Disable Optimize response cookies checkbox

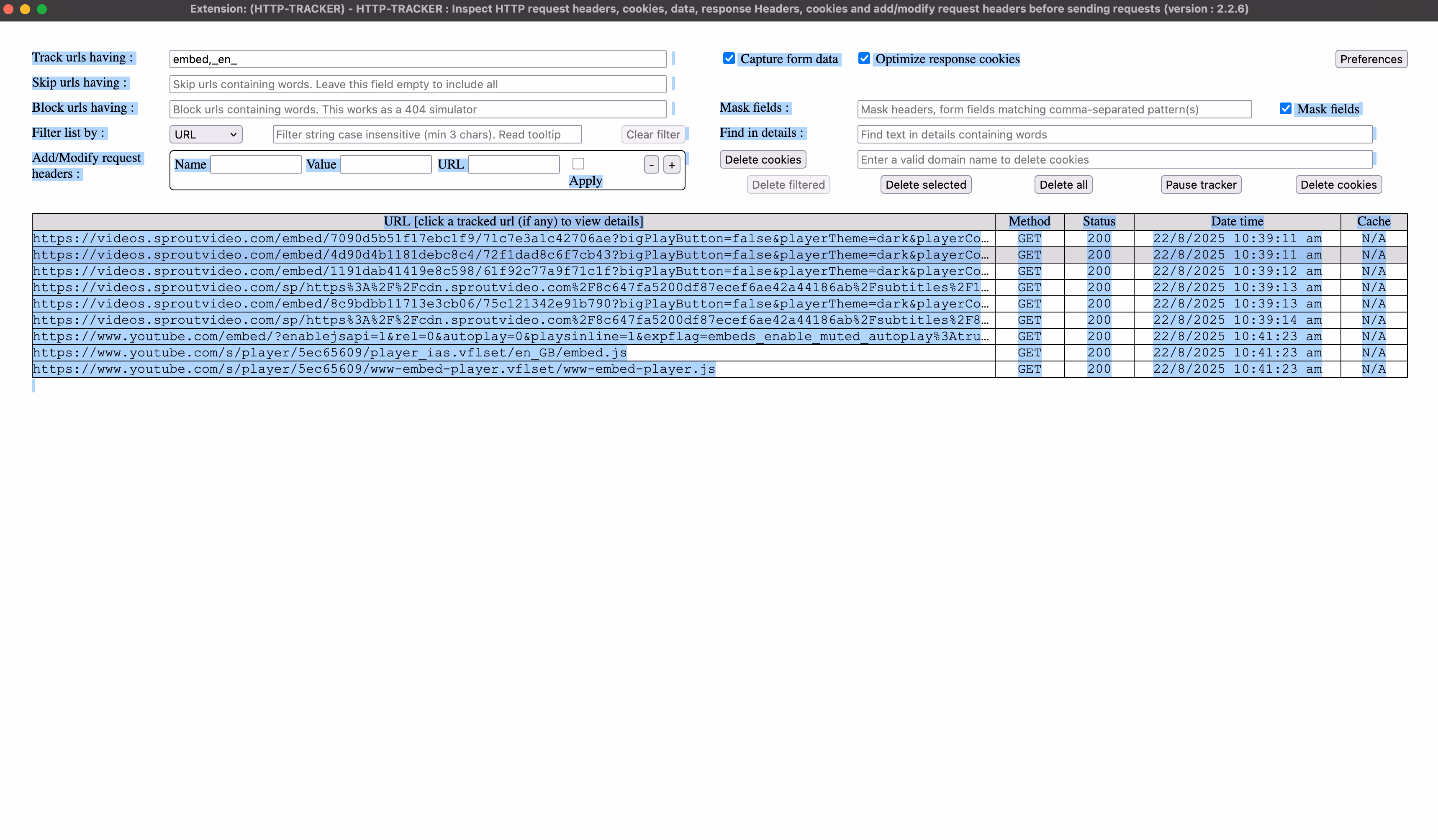pos(864,58)
